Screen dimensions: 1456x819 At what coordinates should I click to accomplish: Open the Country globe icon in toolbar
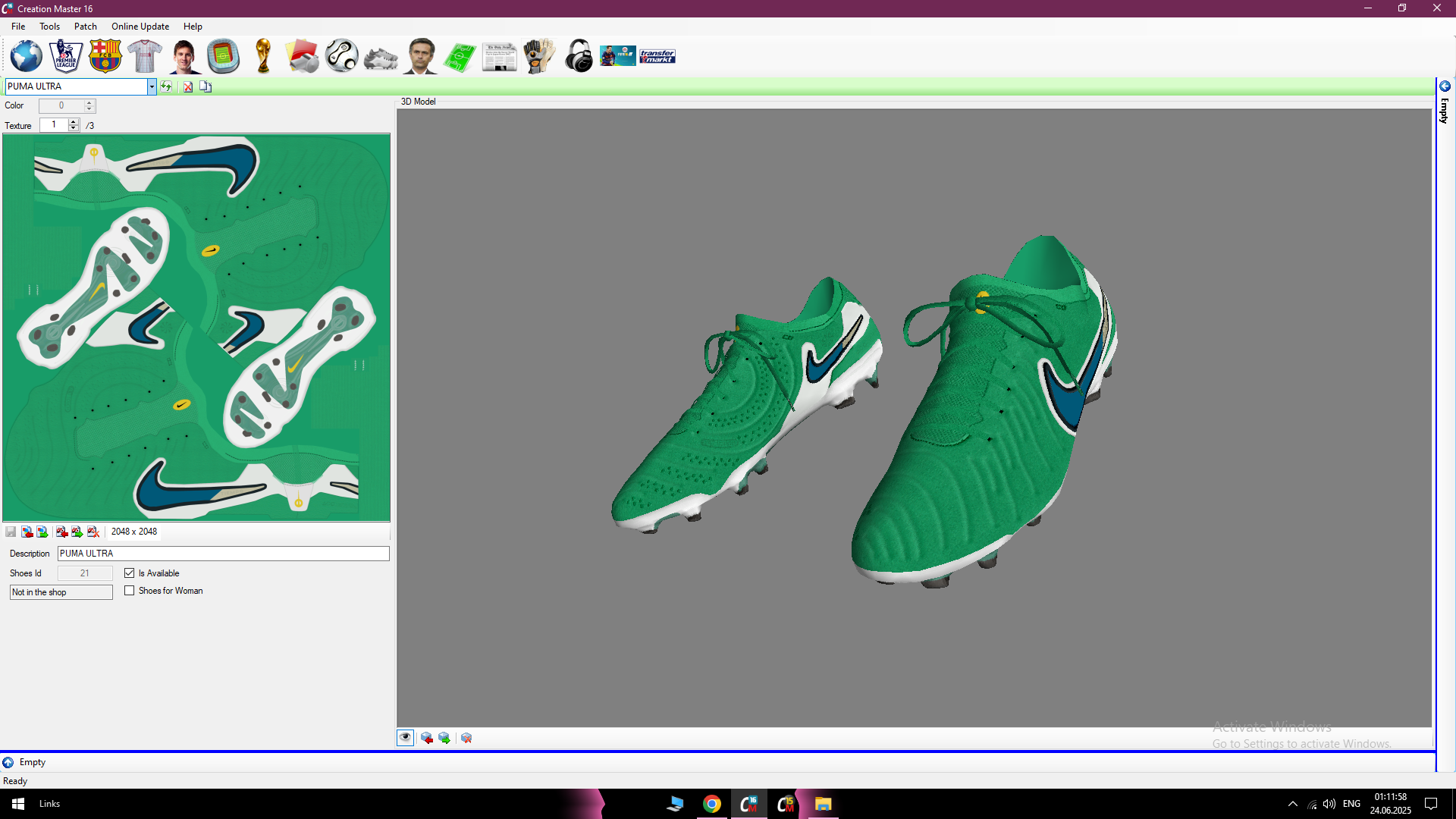tap(26, 56)
